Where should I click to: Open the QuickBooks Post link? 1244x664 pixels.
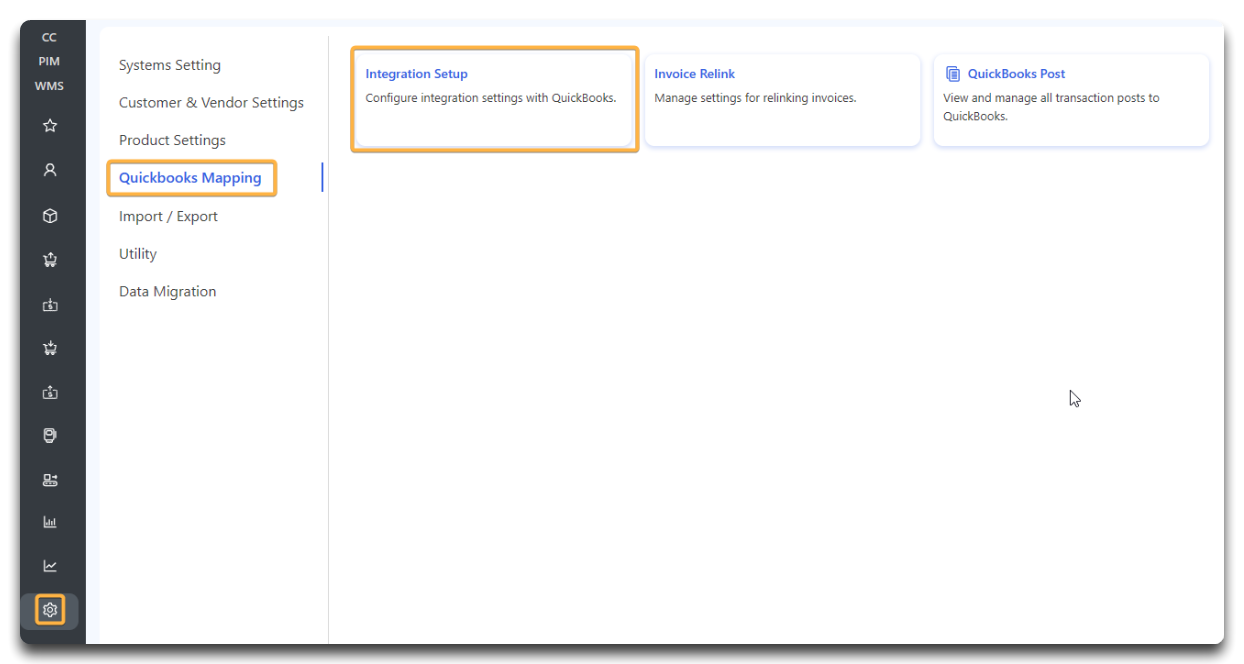(x=1016, y=74)
